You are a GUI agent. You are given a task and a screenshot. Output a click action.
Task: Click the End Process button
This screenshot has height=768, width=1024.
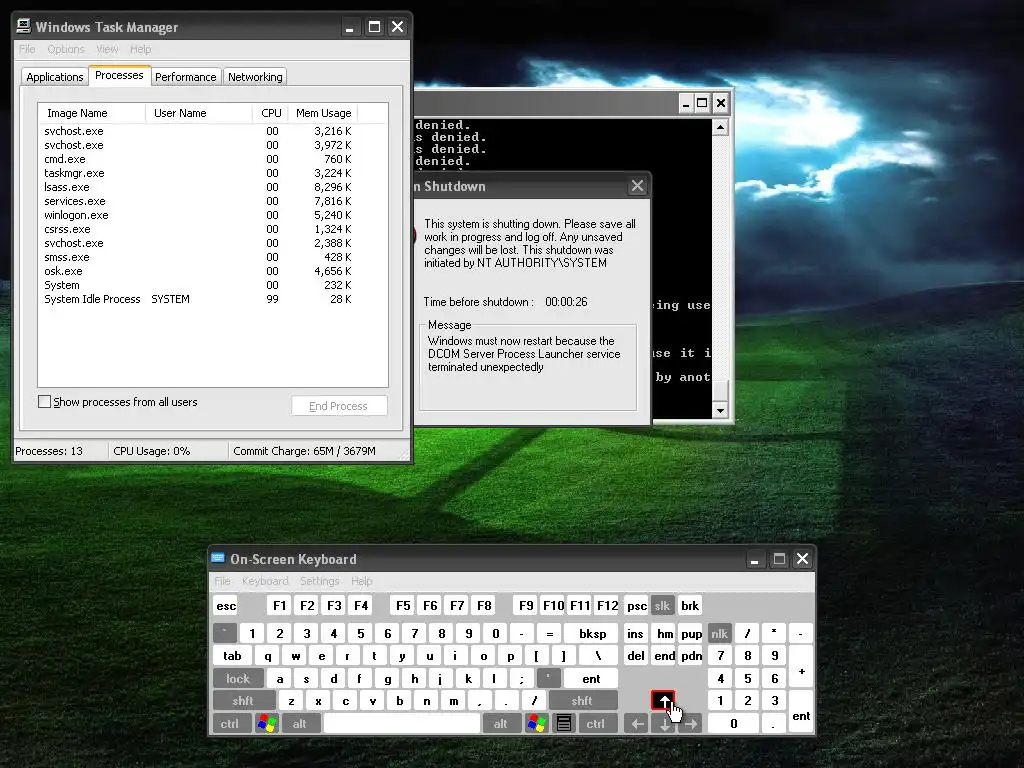[339, 406]
